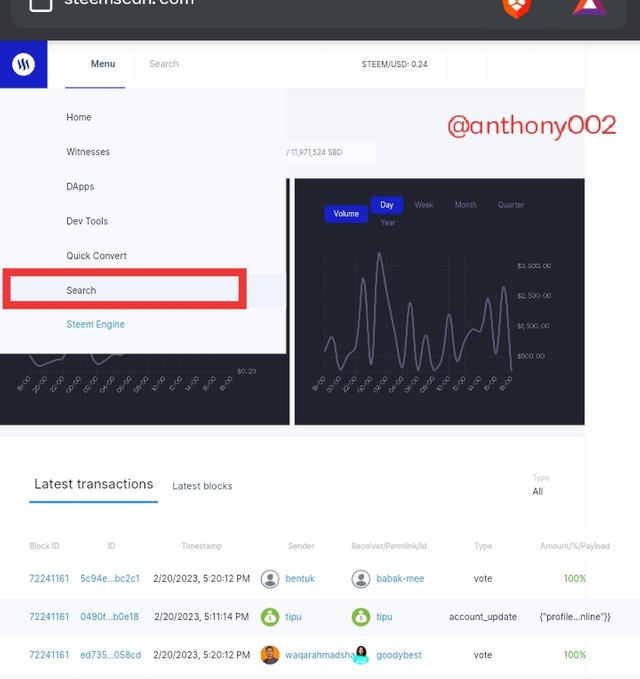Click bentuk's sender avatar icon
Viewport: 640px width, 679px height.
coord(270,579)
